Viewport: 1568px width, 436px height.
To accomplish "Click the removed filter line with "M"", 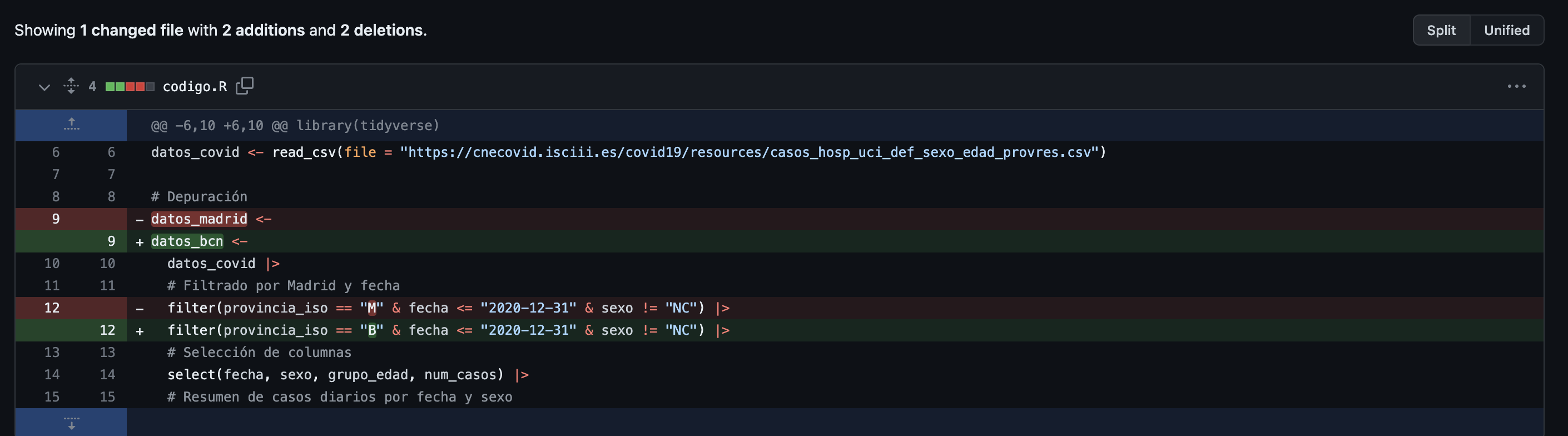I will click(448, 308).
